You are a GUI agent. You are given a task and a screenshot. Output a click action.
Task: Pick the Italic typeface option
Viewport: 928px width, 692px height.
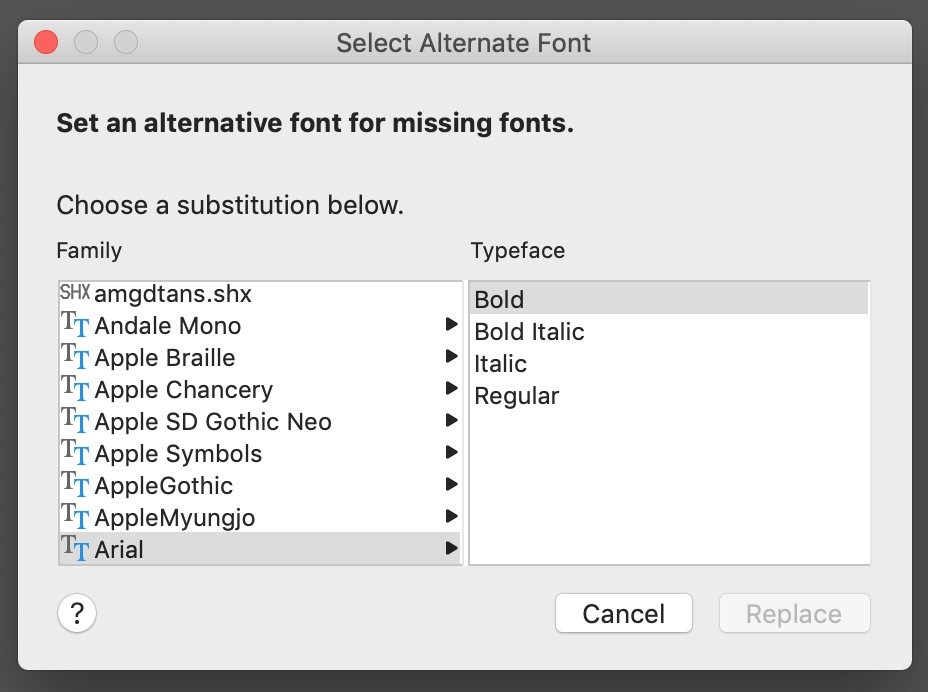pyautogui.click(x=500, y=363)
